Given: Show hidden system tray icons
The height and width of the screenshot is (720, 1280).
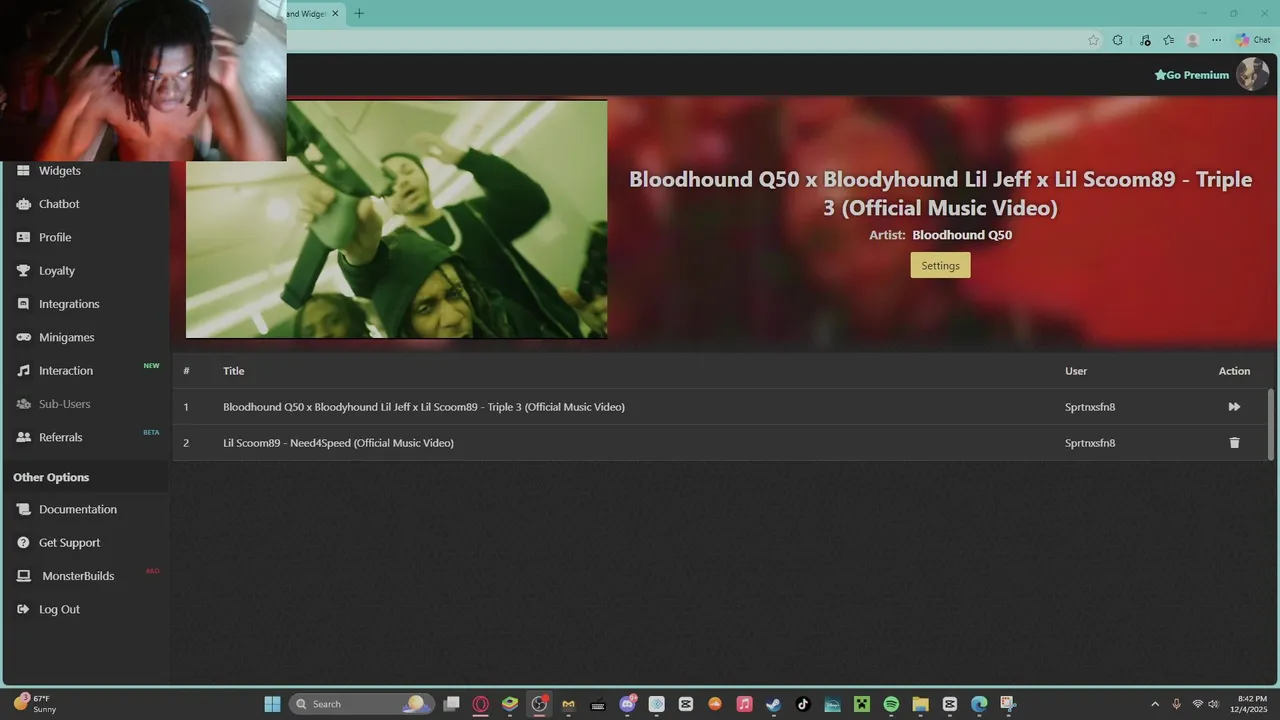Looking at the screenshot, I should click(x=1155, y=704).
